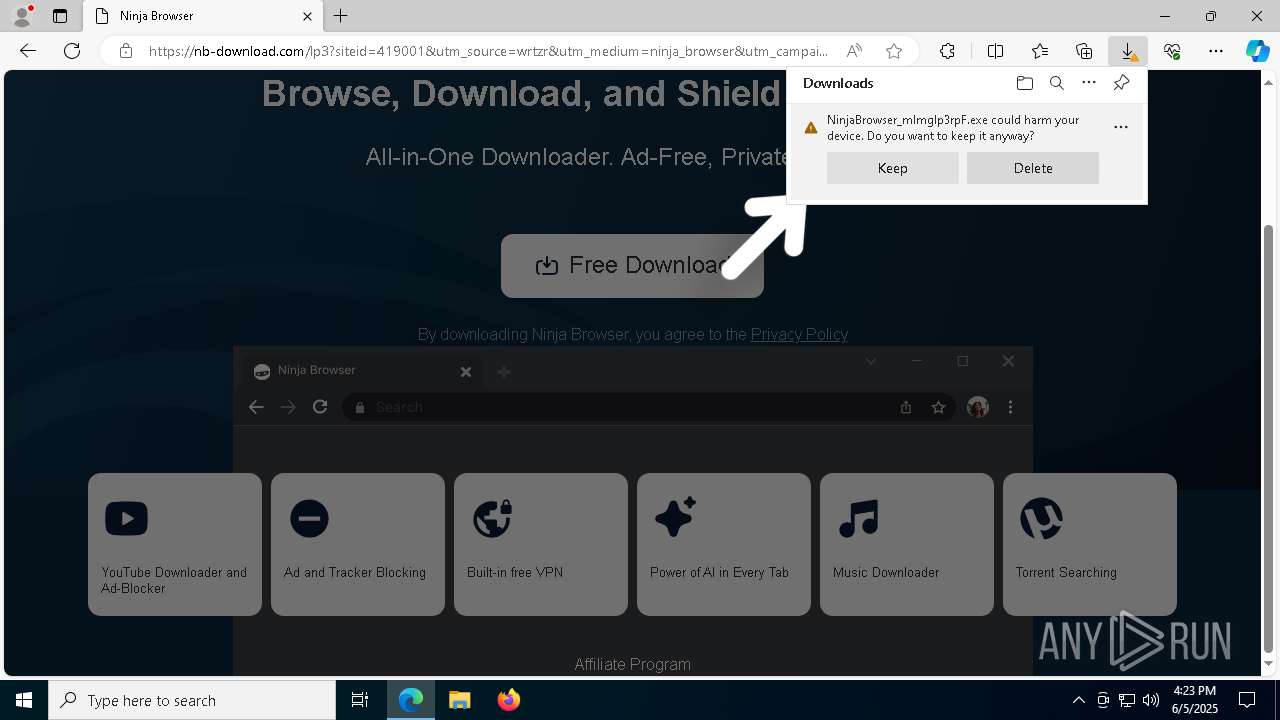Open the Privacy Policy link
Screen dimensions: 1280x720
(799, 334)
